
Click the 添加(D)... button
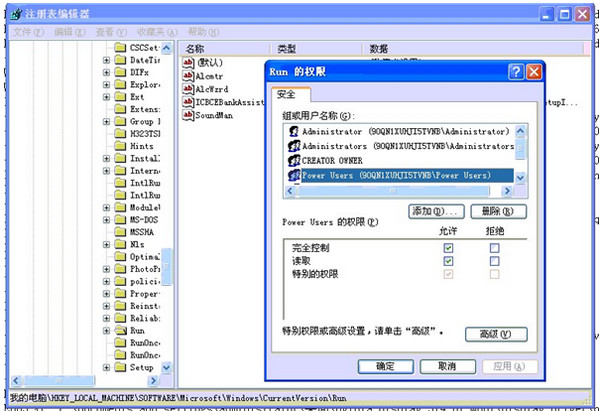pyautogui.click(x=437, y=211)
